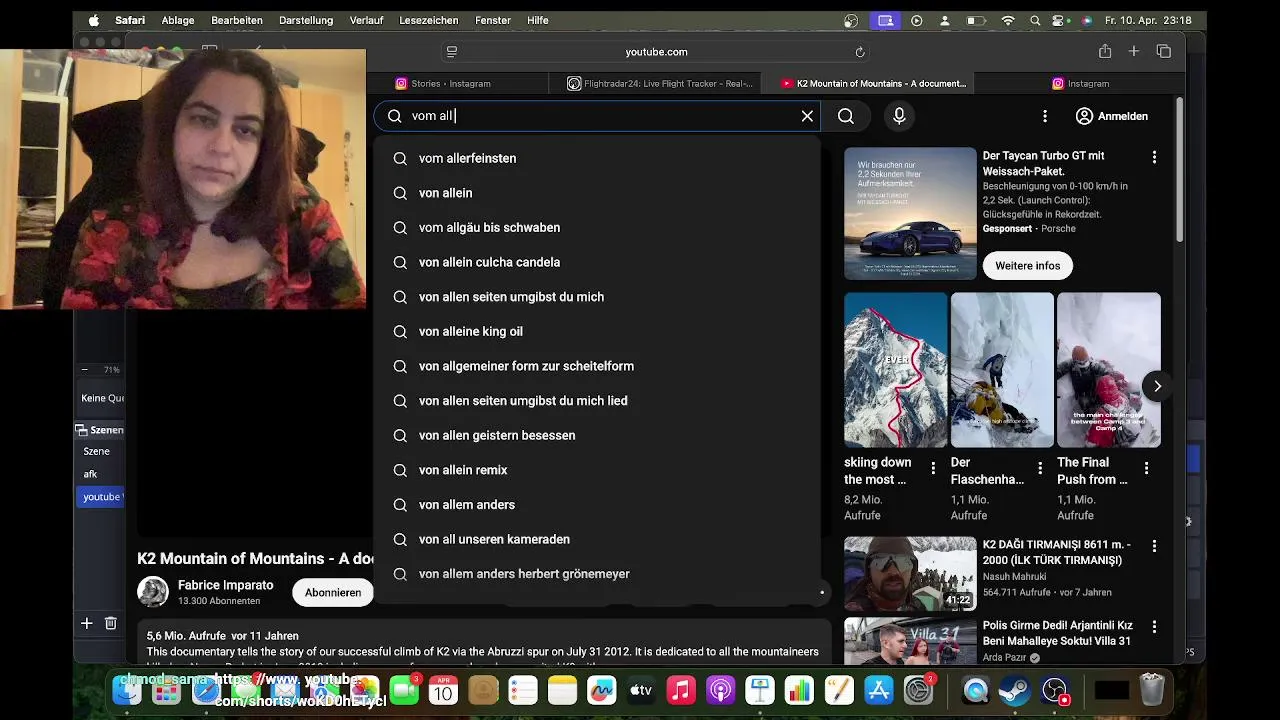This screenshot has width=1280, height=720.
Task: Add a scene with OBS plus icon
Action: pyautogui.click(x=86, y=623)
